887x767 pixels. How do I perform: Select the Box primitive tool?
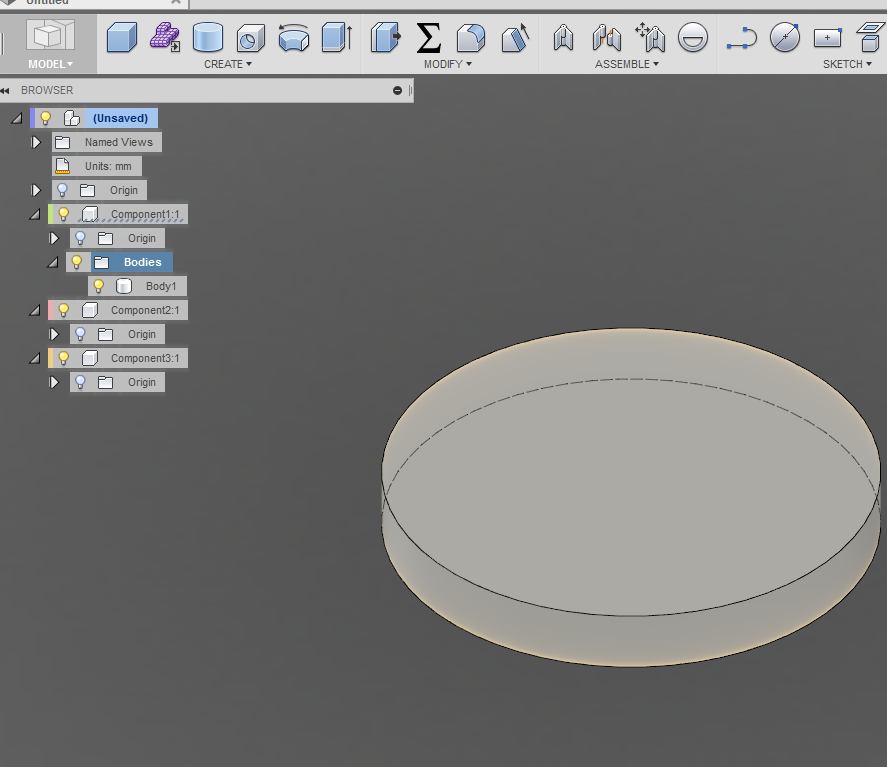point(121,38)
